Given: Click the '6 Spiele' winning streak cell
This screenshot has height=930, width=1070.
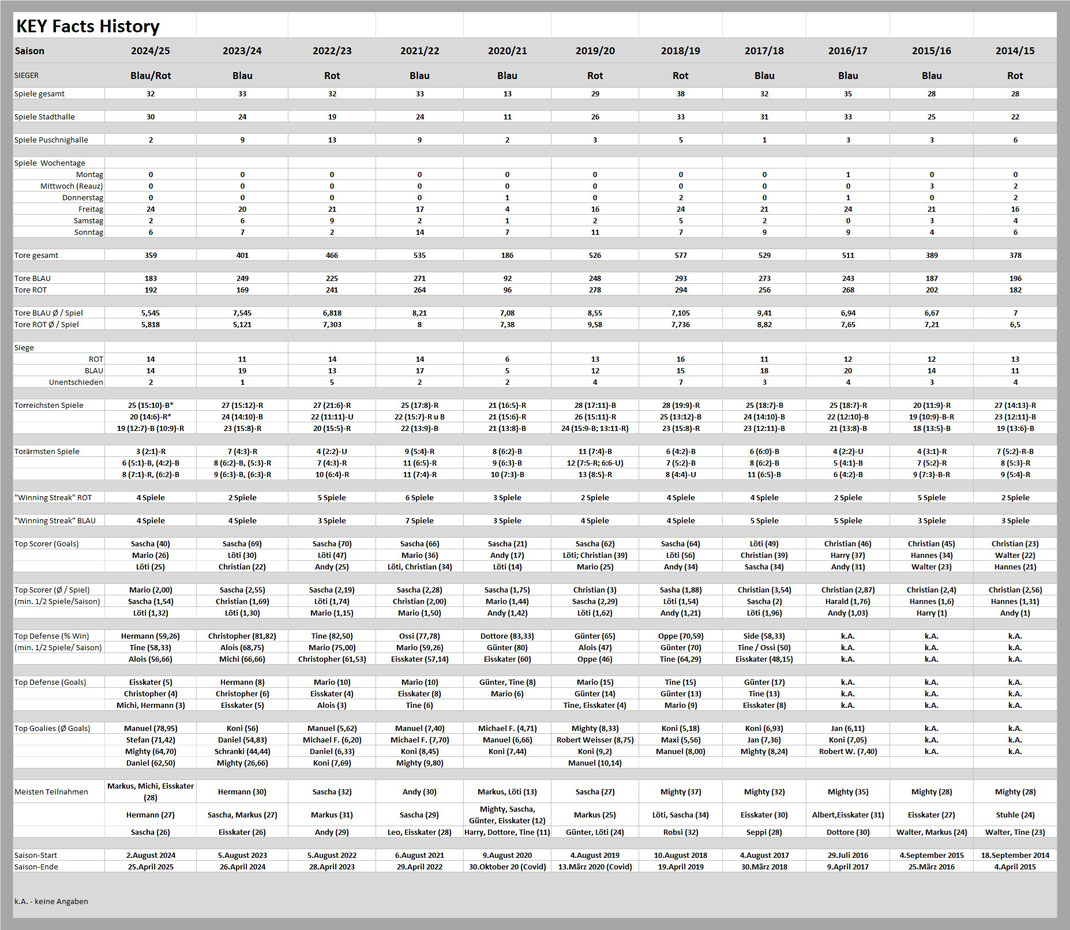Looking at the screenshot, I should [420, 497].
